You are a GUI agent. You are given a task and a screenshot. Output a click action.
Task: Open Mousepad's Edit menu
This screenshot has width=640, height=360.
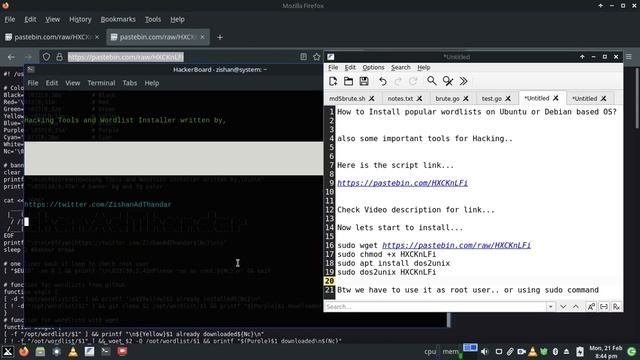[x=350, y=67]
